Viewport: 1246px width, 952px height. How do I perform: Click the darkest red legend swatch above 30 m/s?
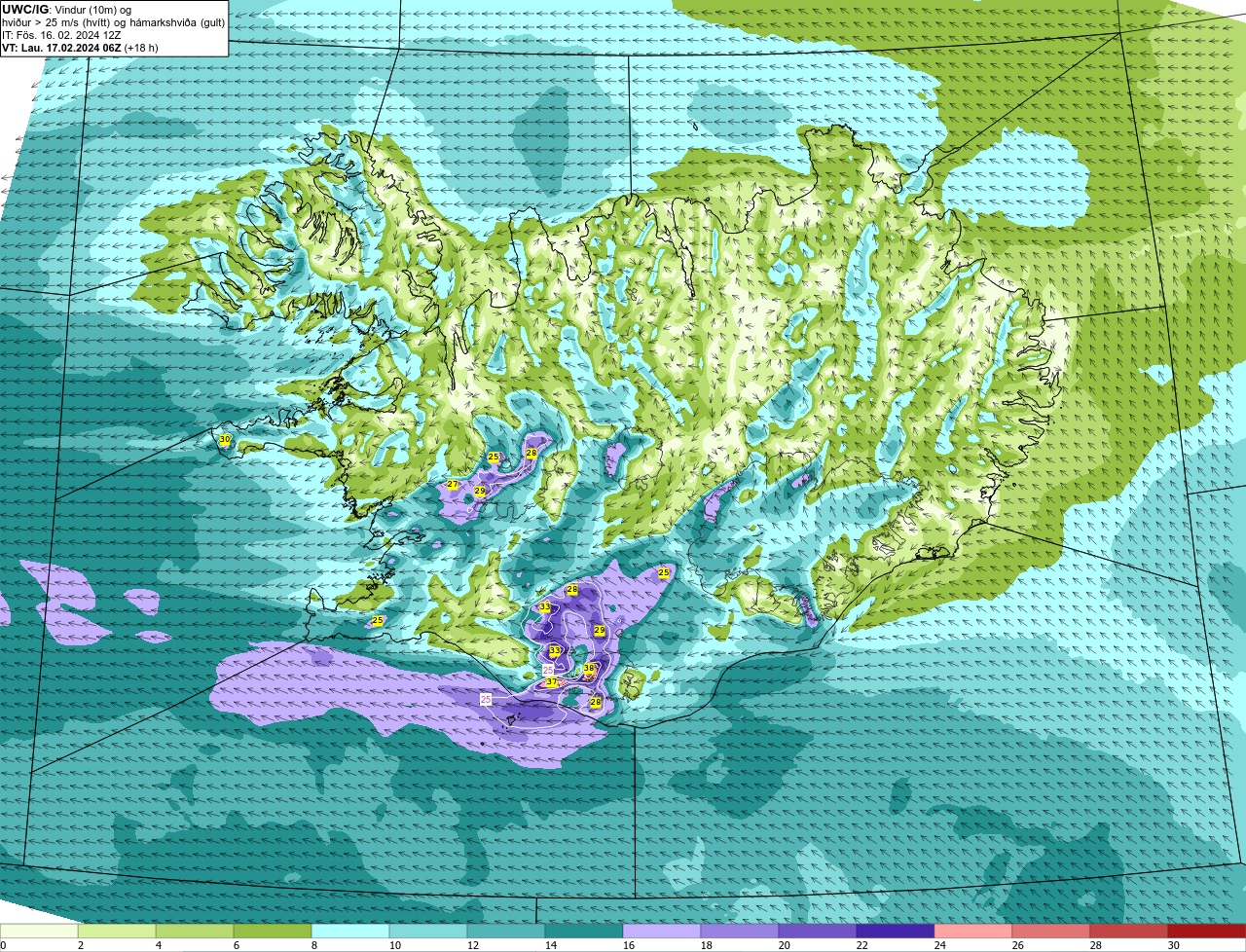[x=1207, y=932]
